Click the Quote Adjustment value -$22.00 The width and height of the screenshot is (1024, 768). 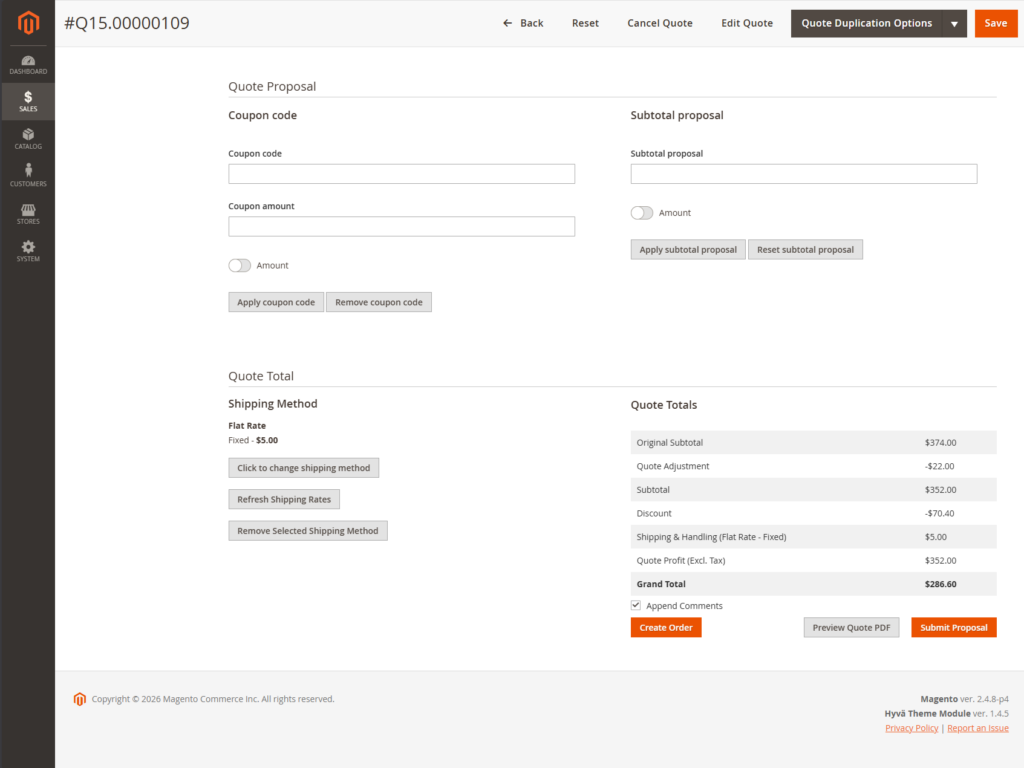click(x=939, y=466)
